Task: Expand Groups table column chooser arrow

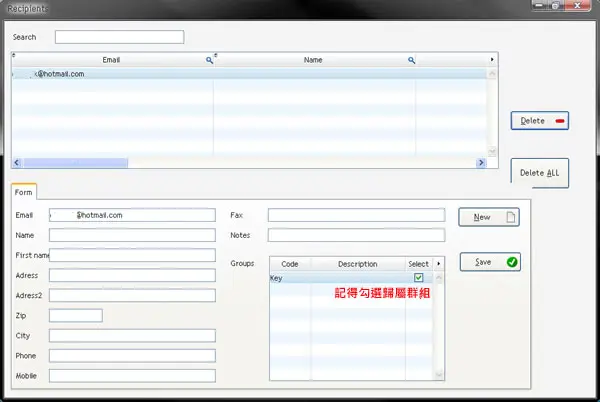Action: 439,264
